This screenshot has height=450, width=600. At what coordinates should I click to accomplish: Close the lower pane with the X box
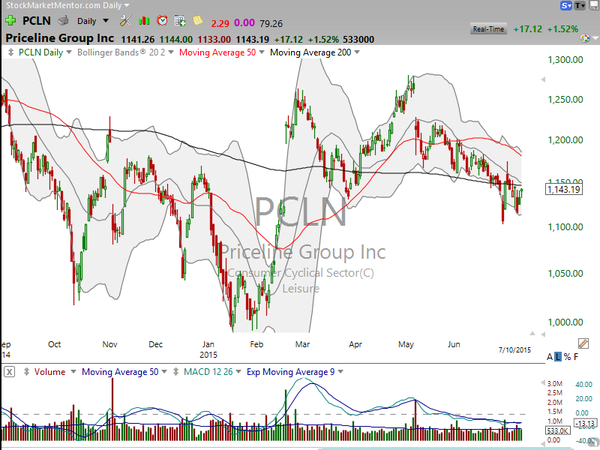point(10,372)
